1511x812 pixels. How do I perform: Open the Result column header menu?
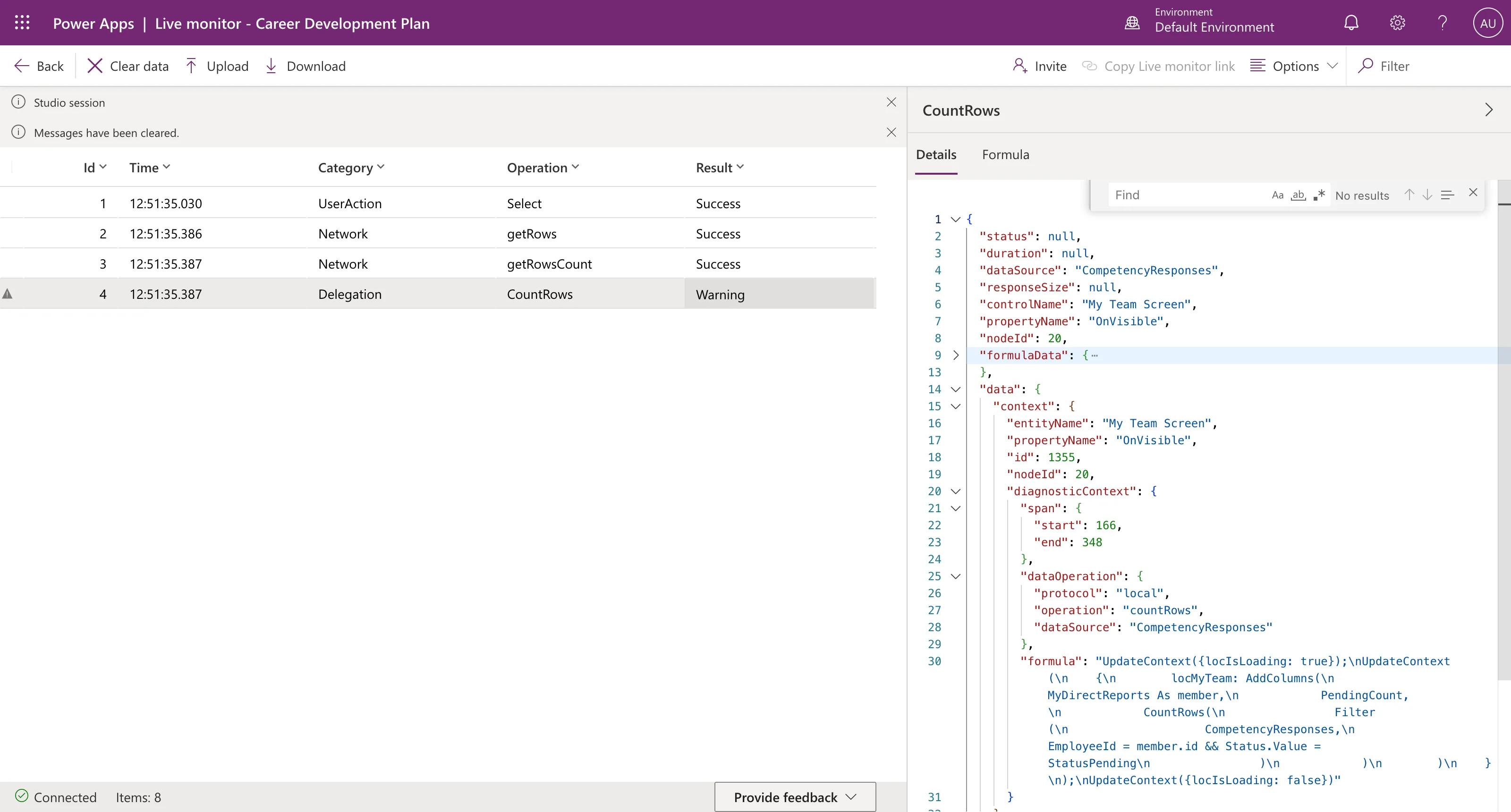tap(720, 168)
